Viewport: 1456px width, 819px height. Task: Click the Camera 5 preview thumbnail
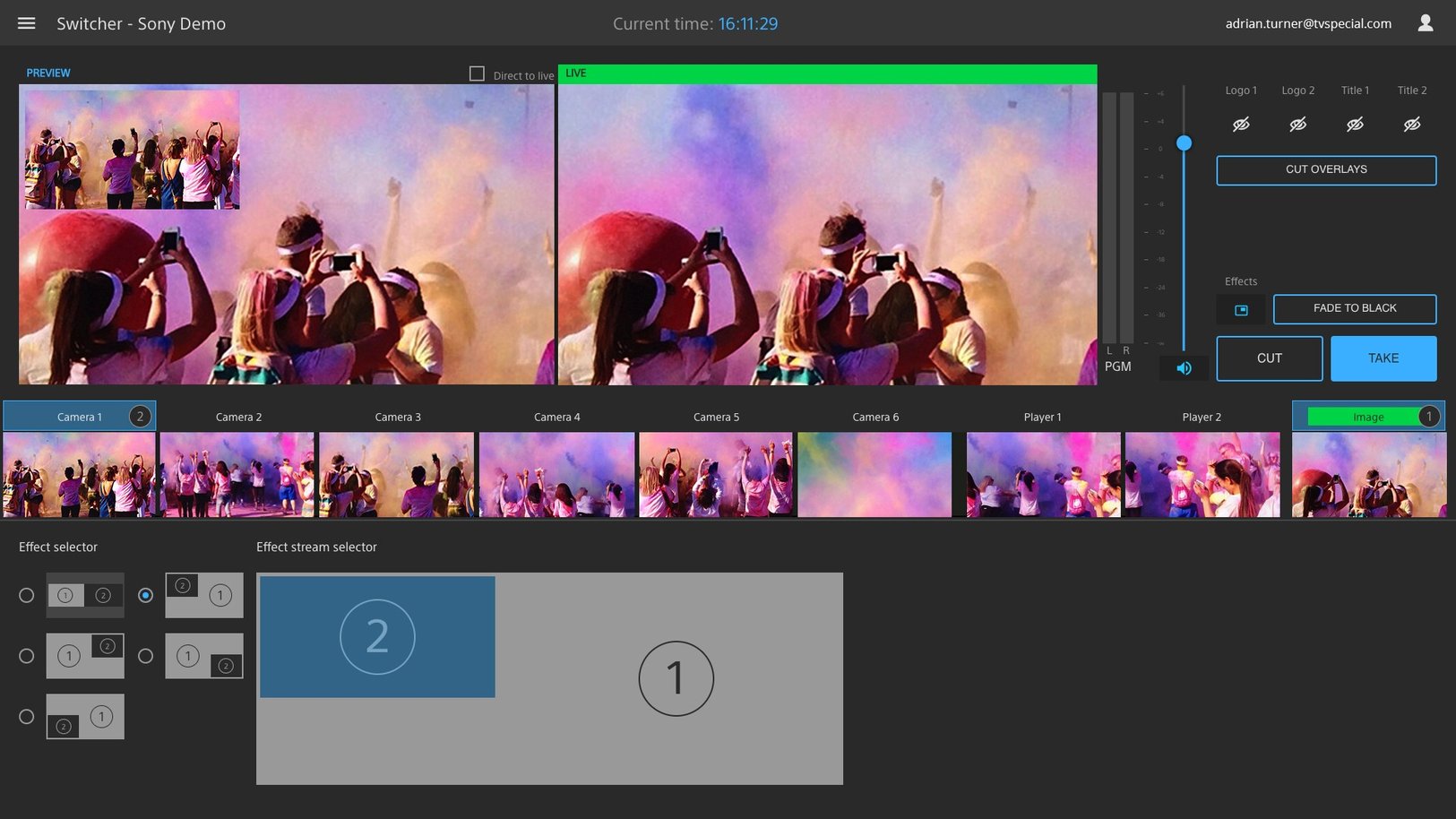(715, 474)
